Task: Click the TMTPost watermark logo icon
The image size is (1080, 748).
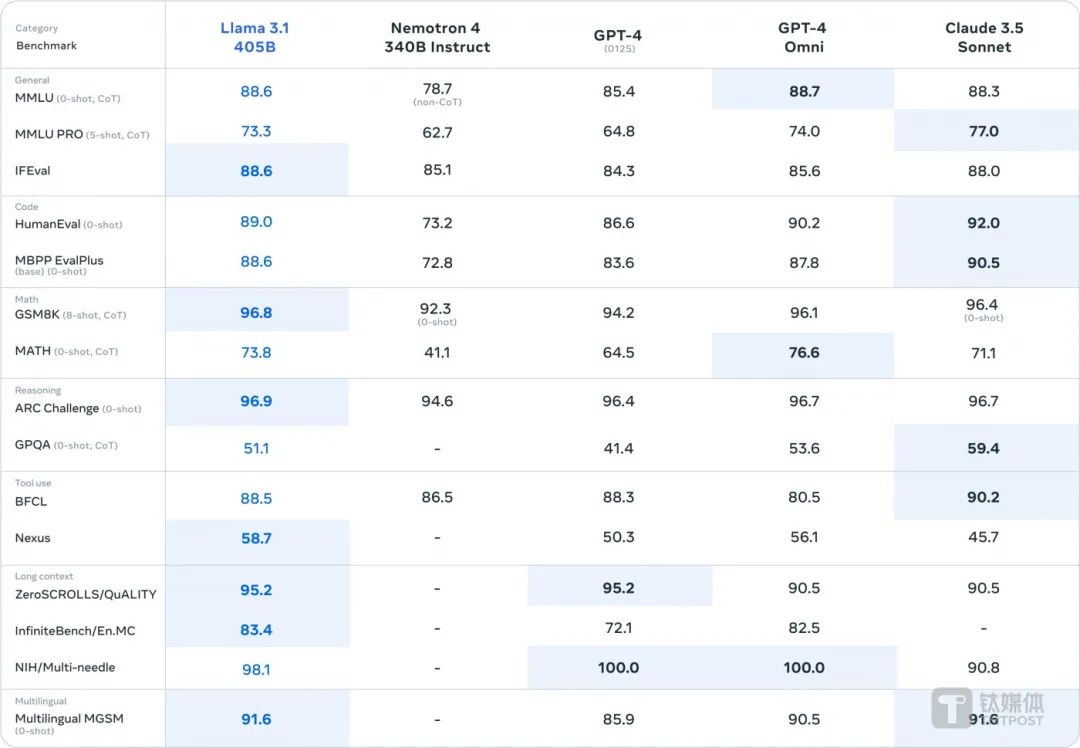Action: pyautogui.click(x=952, y=707)
